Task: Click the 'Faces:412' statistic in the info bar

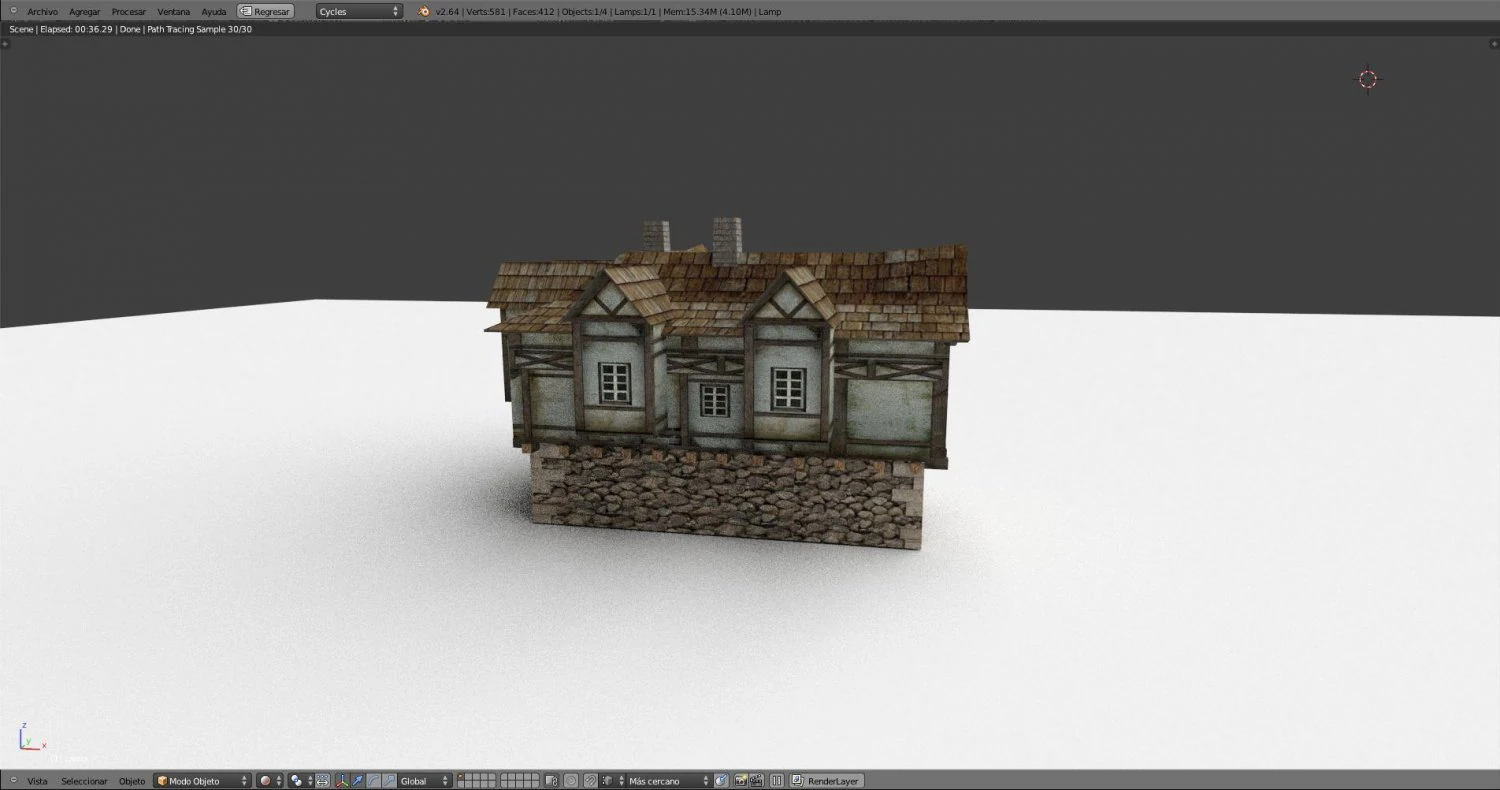Action: [x=532, y=12]
